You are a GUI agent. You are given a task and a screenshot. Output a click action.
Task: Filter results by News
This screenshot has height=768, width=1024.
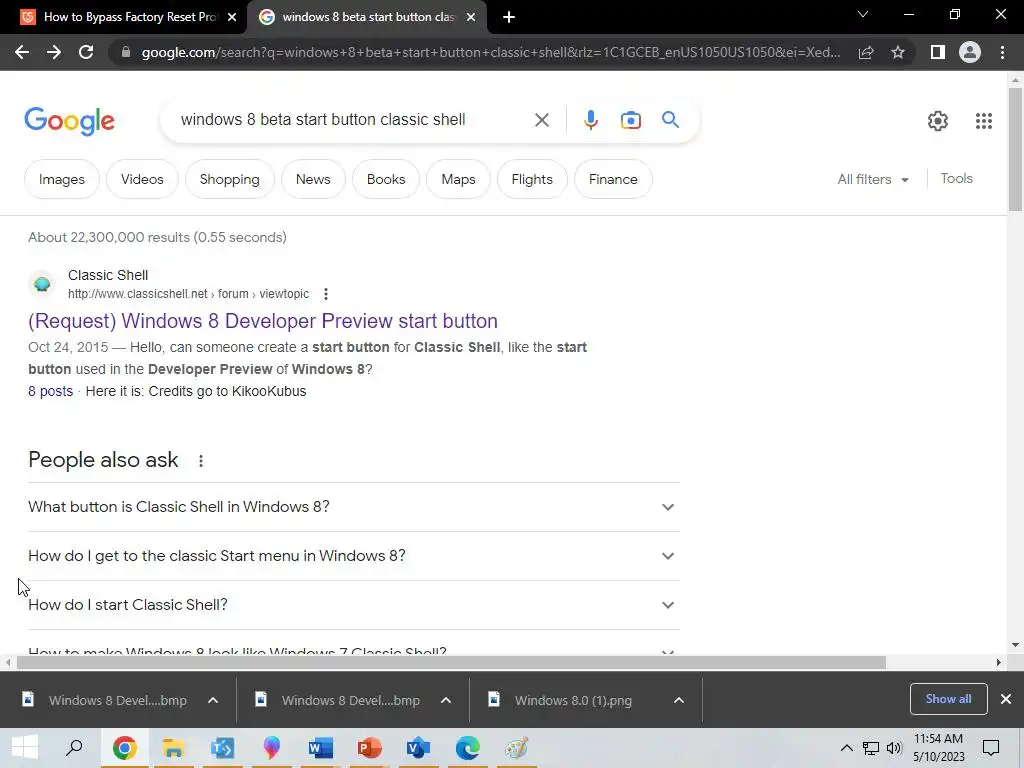click(313, 179)
